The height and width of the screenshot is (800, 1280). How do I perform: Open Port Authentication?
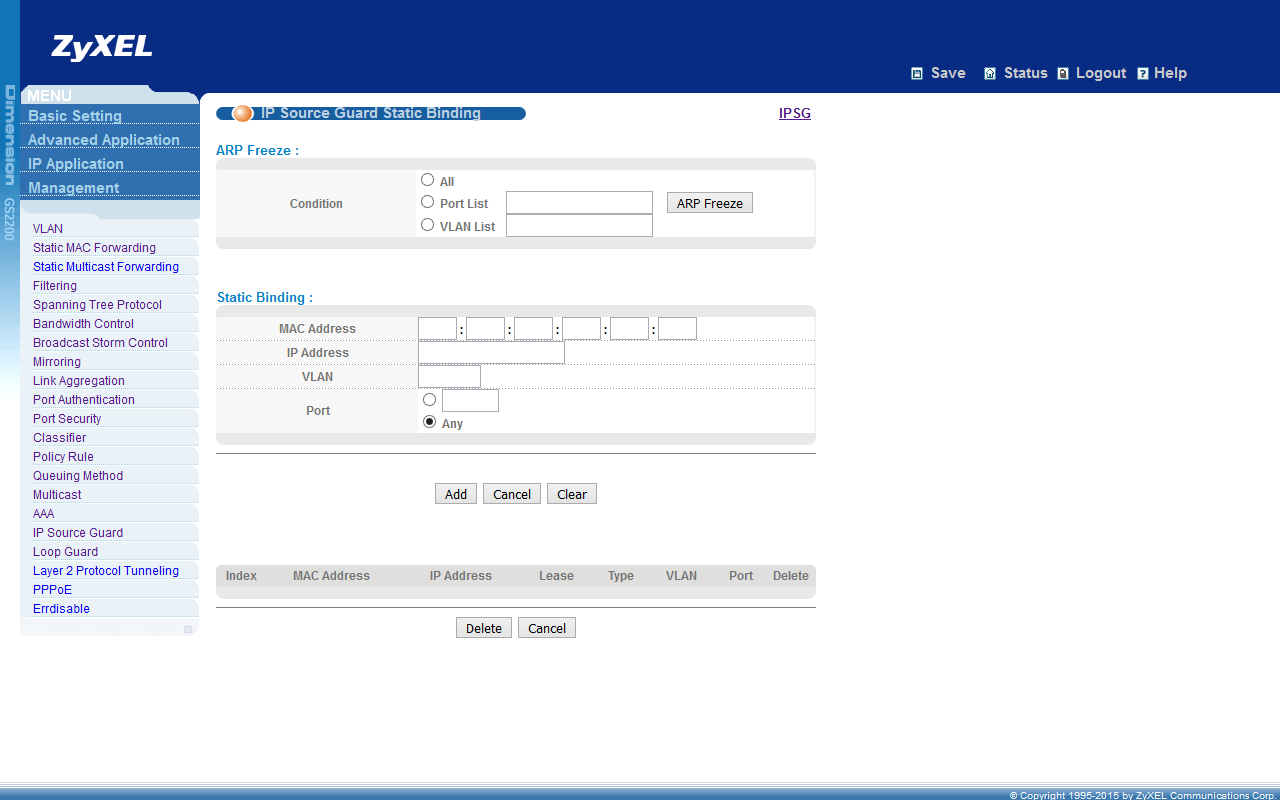(84, 400)
